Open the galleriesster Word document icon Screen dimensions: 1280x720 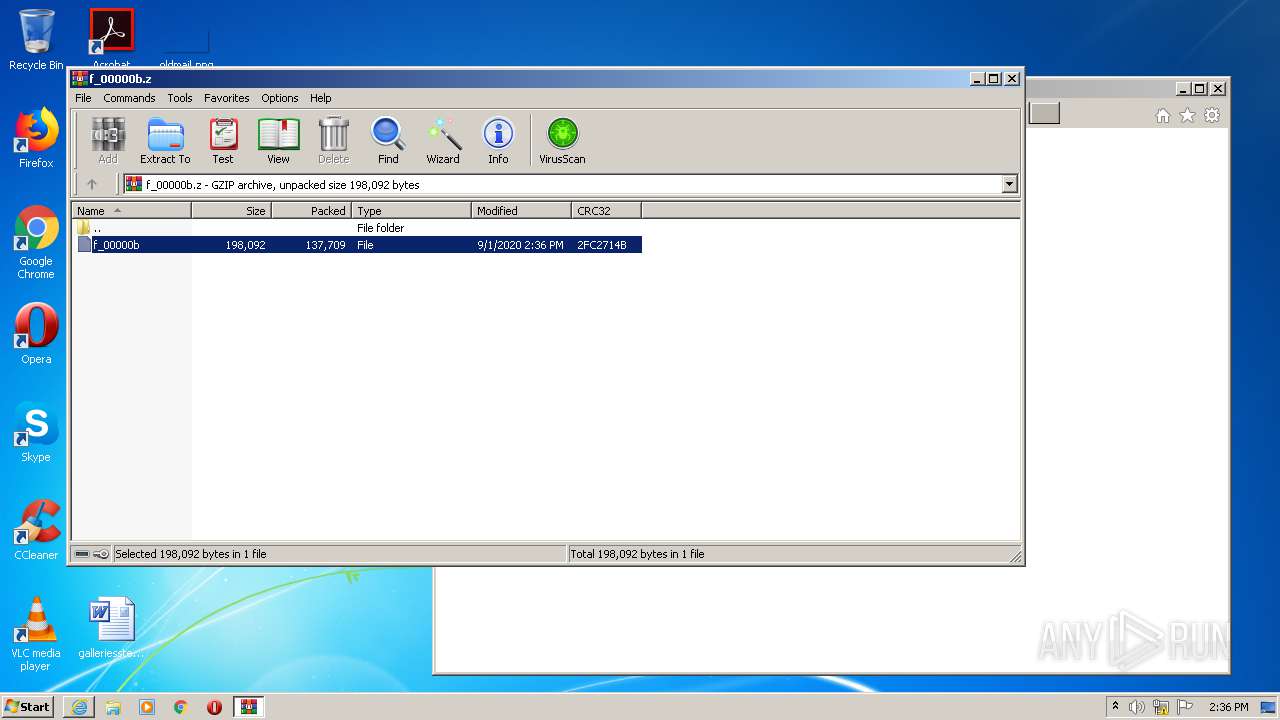point(111,628)
